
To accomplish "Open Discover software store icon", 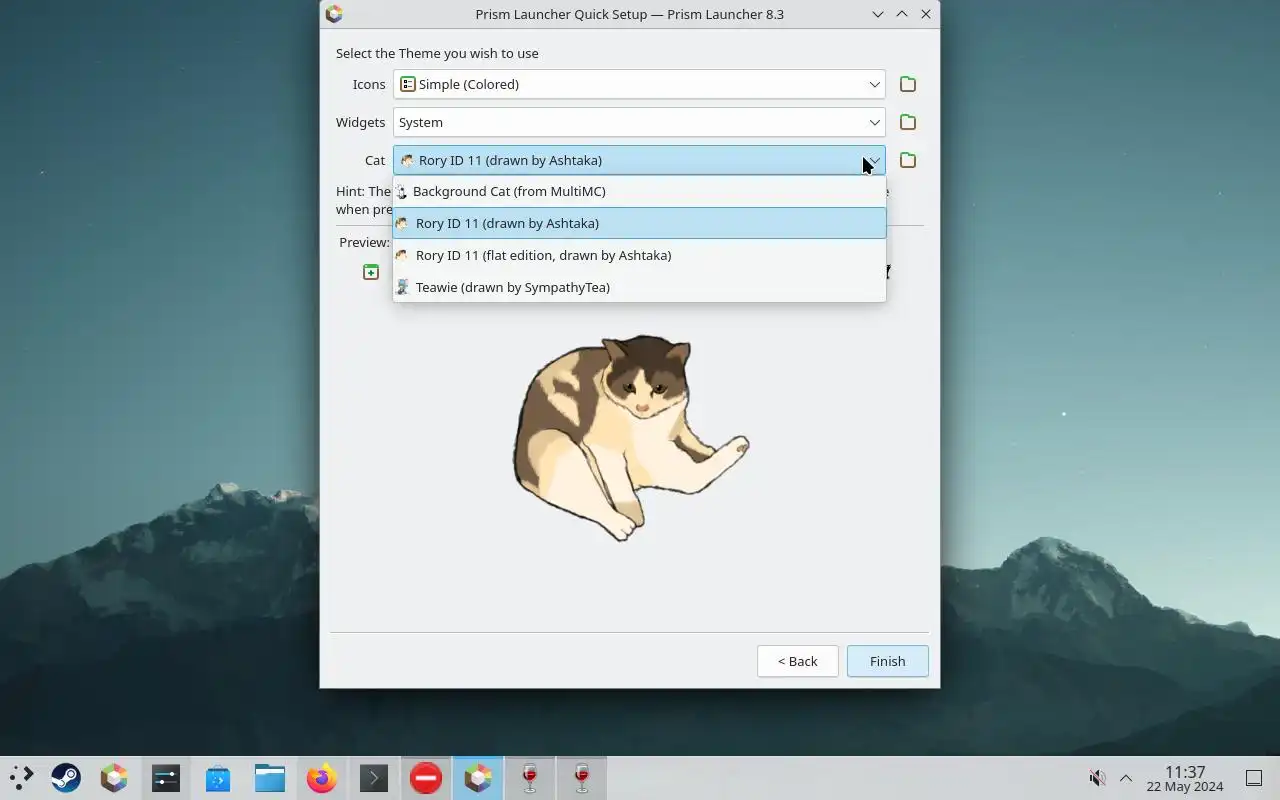I will tap(218, 777).
